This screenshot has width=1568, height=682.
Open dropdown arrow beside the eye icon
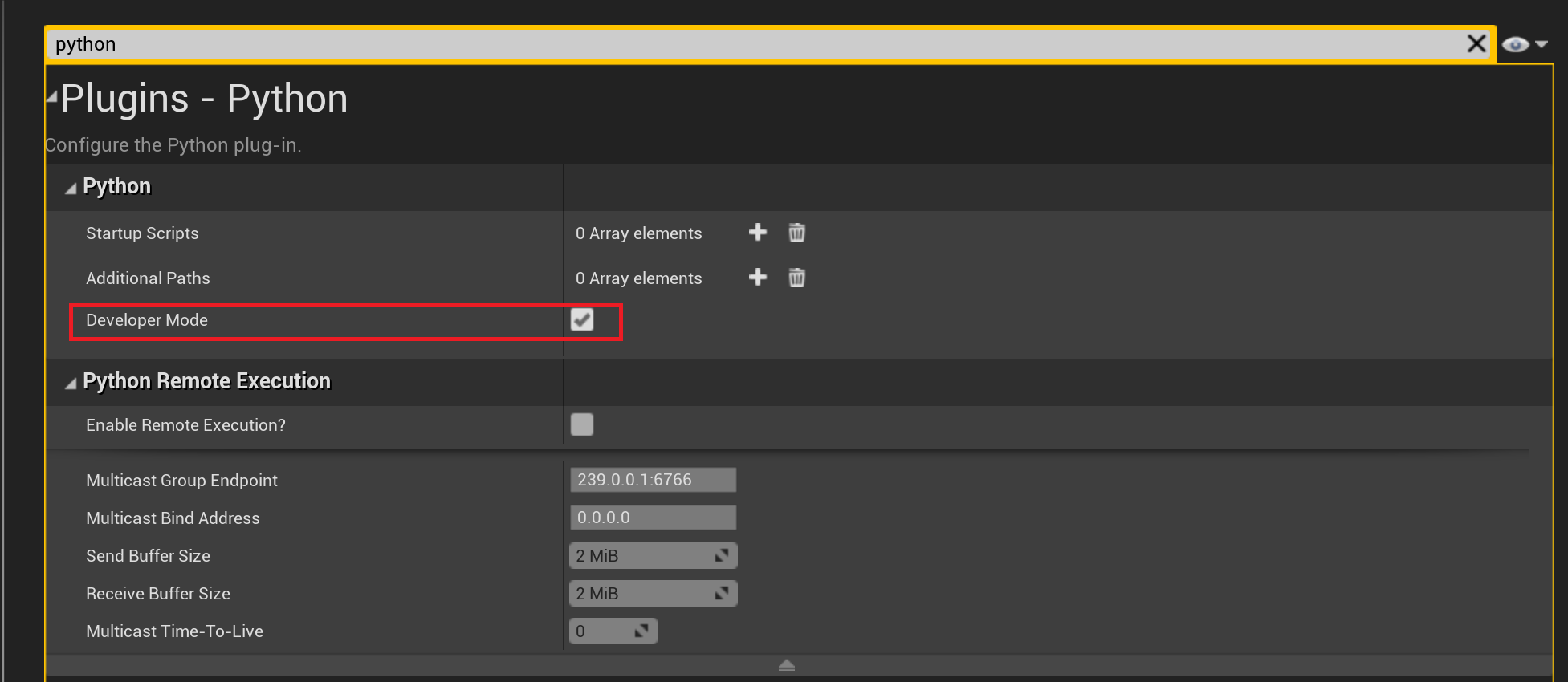point(1541,44)
